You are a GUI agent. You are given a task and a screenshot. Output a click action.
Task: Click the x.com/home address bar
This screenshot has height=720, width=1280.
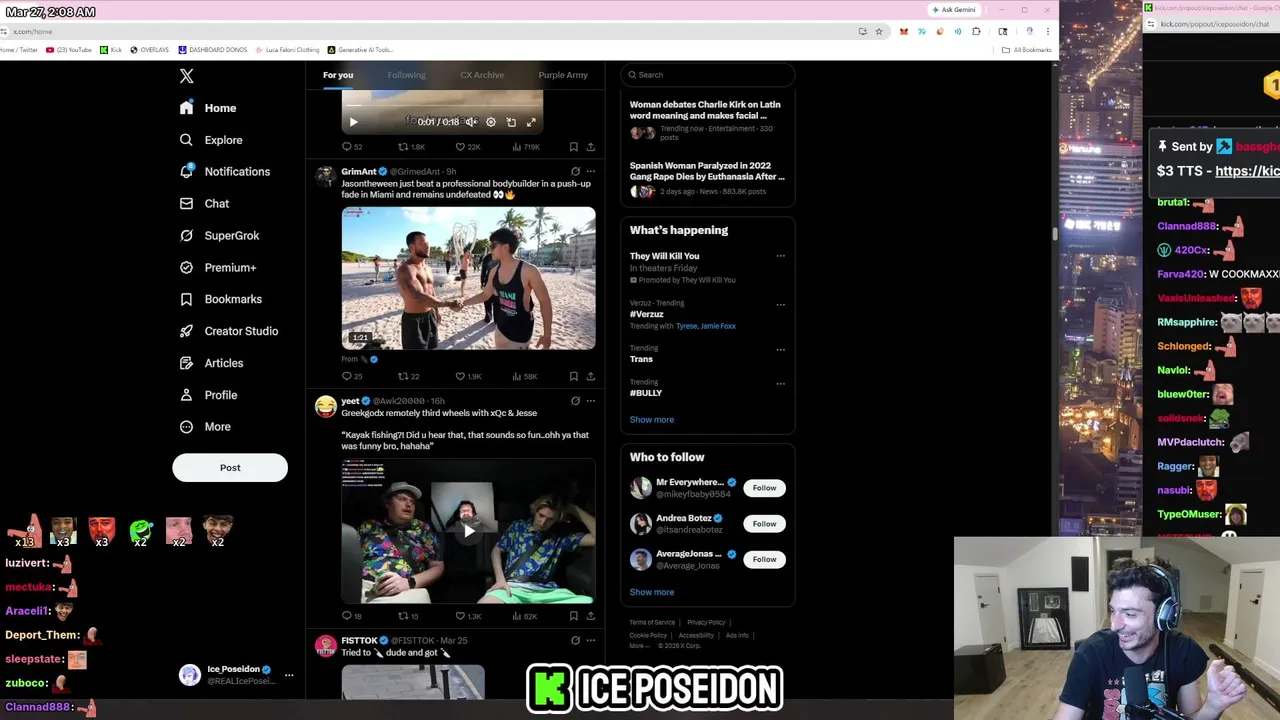(430, 32)
